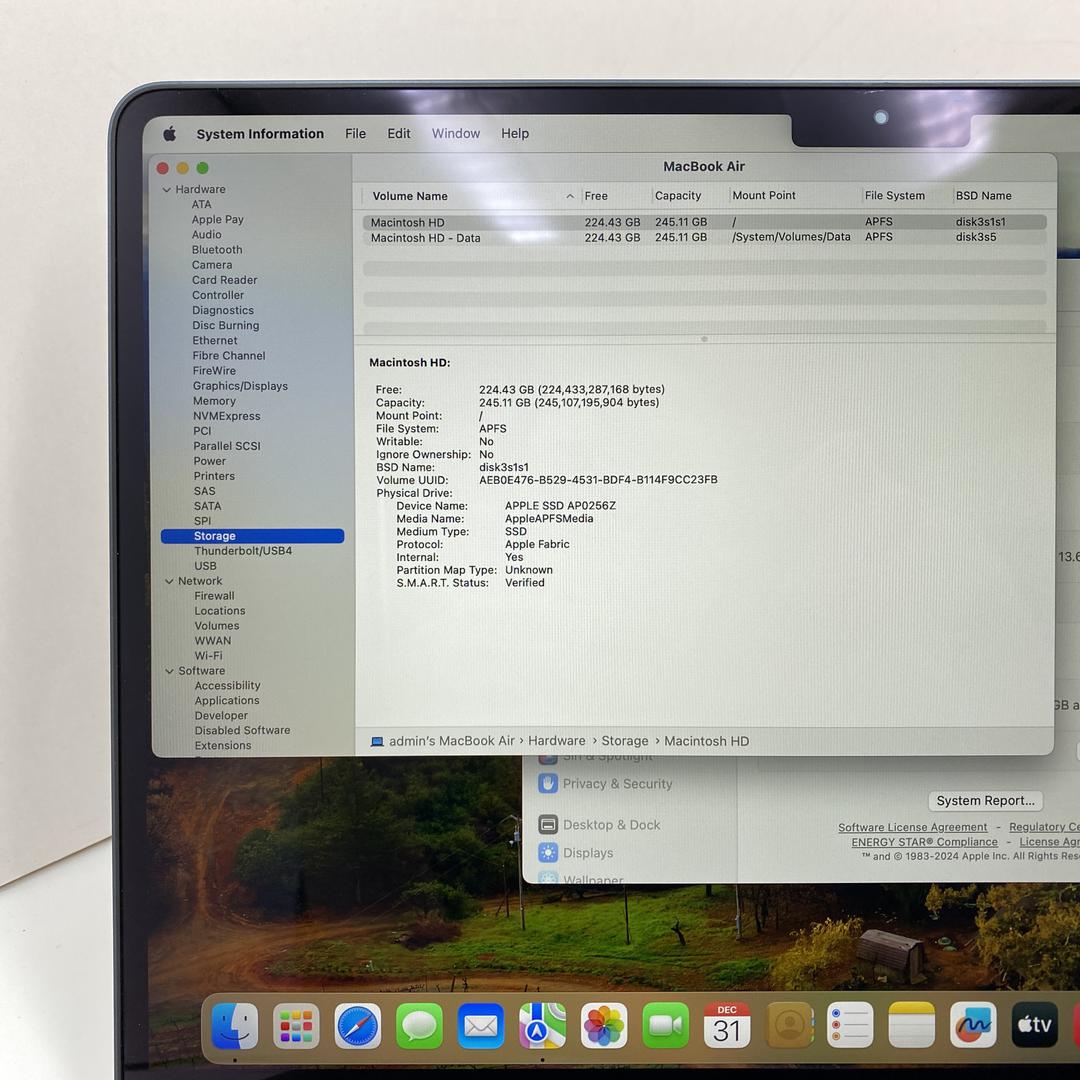This screenshot has height=1080, width=1080.
Task: Open Calendar showing Dec 31
Action: 727,1026
